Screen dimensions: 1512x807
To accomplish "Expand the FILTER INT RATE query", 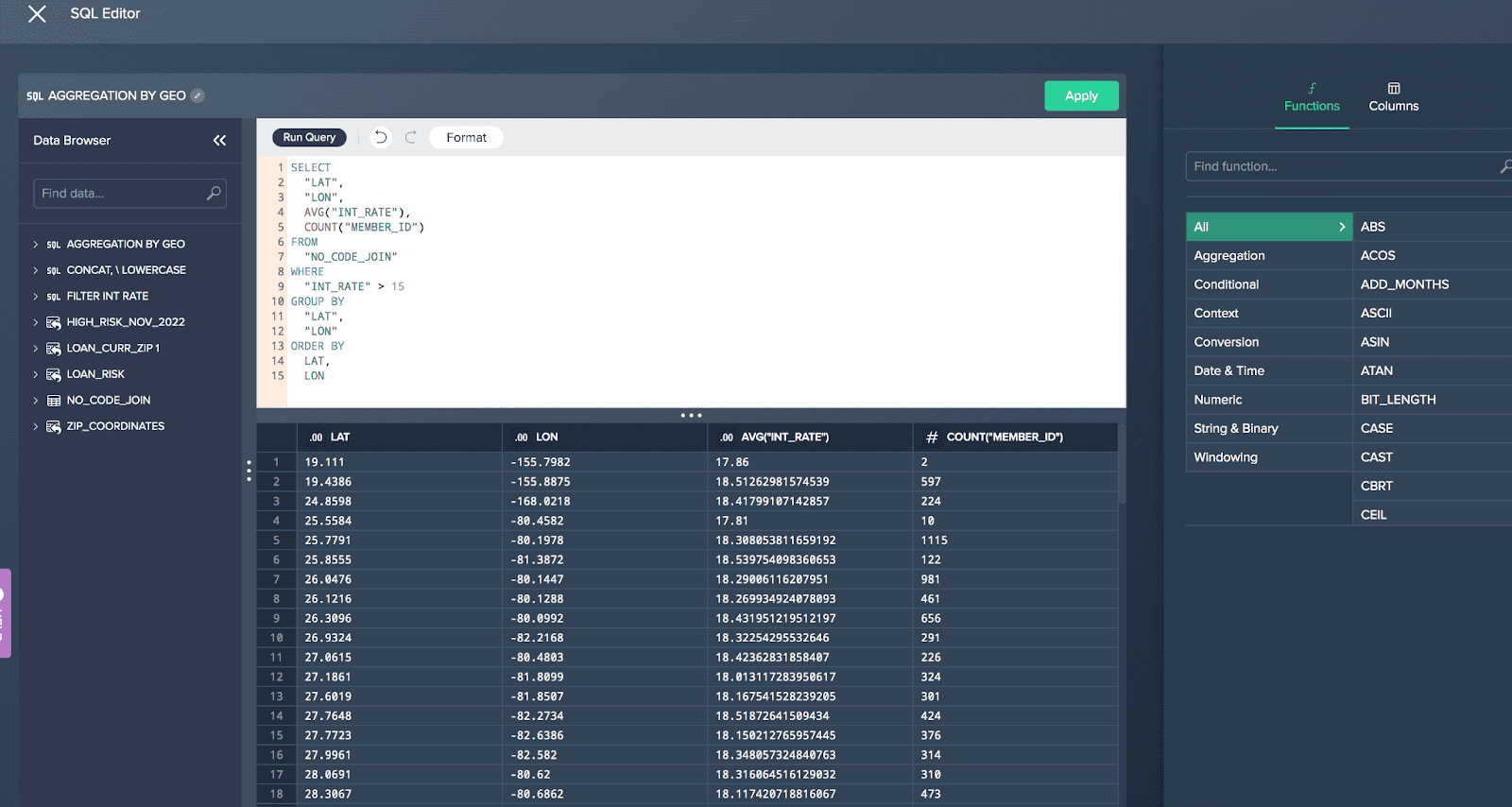I will (x=36, y=296).
